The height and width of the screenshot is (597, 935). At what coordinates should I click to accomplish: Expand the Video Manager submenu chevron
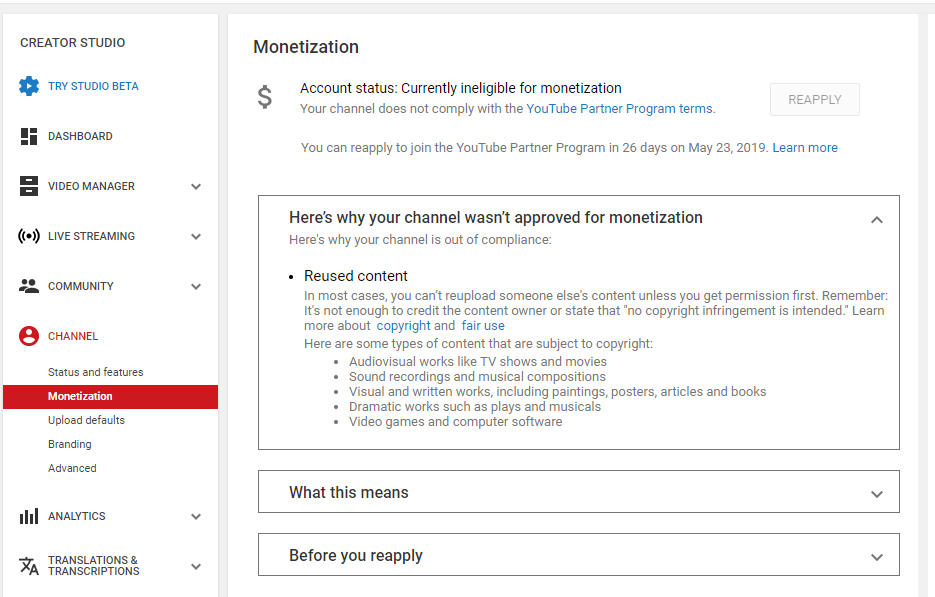pos(196,187)
